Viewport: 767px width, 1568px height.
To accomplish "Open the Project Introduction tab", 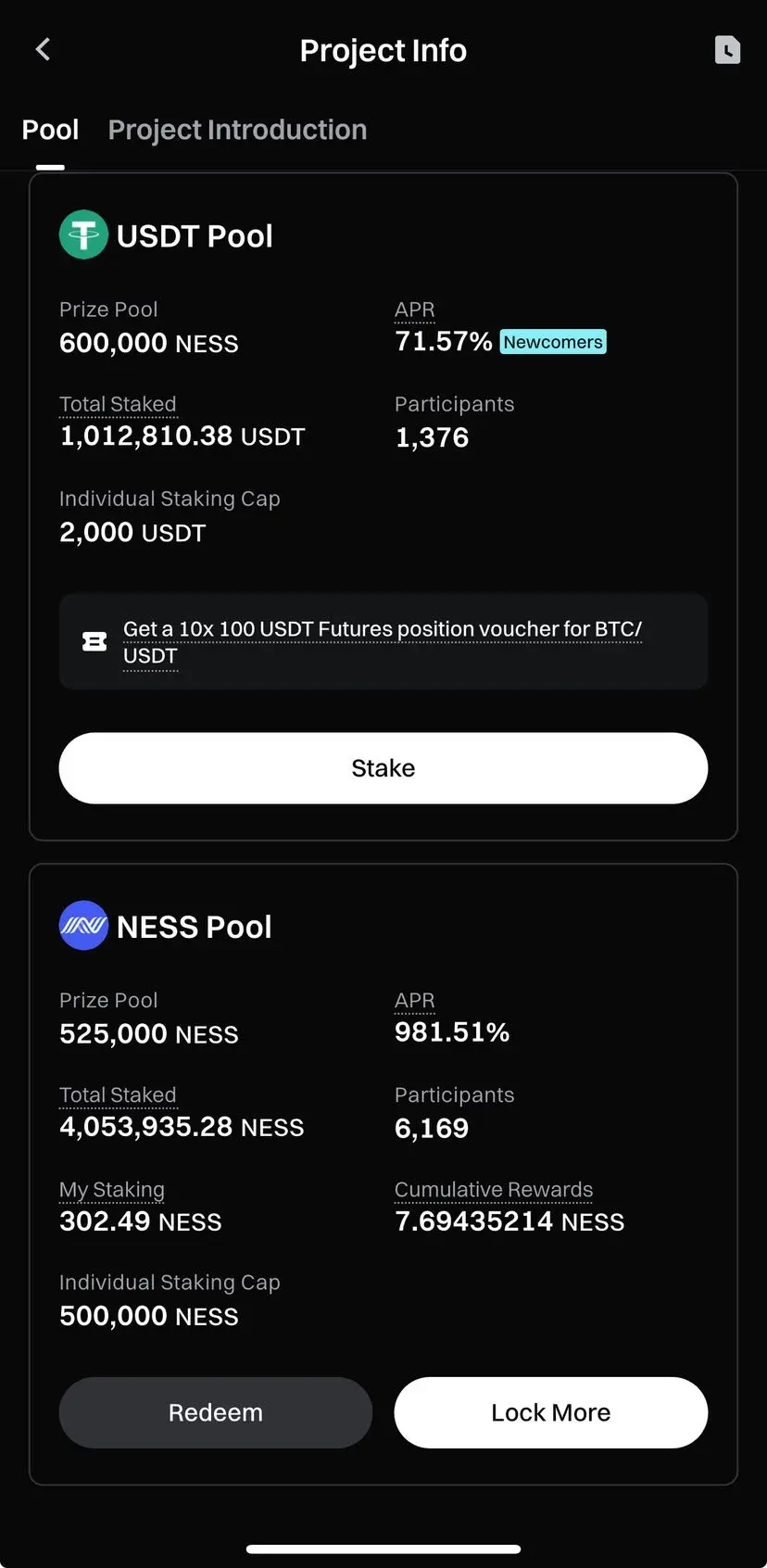I will [x=237, y=130].
